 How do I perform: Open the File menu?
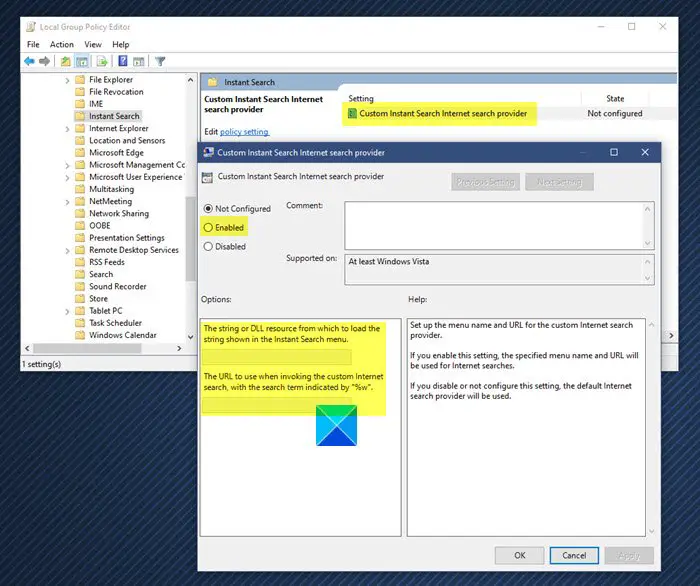(x=33, y=44)
